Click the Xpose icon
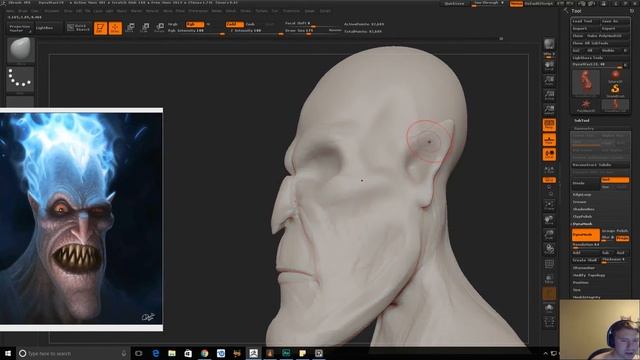 point(549,322)
